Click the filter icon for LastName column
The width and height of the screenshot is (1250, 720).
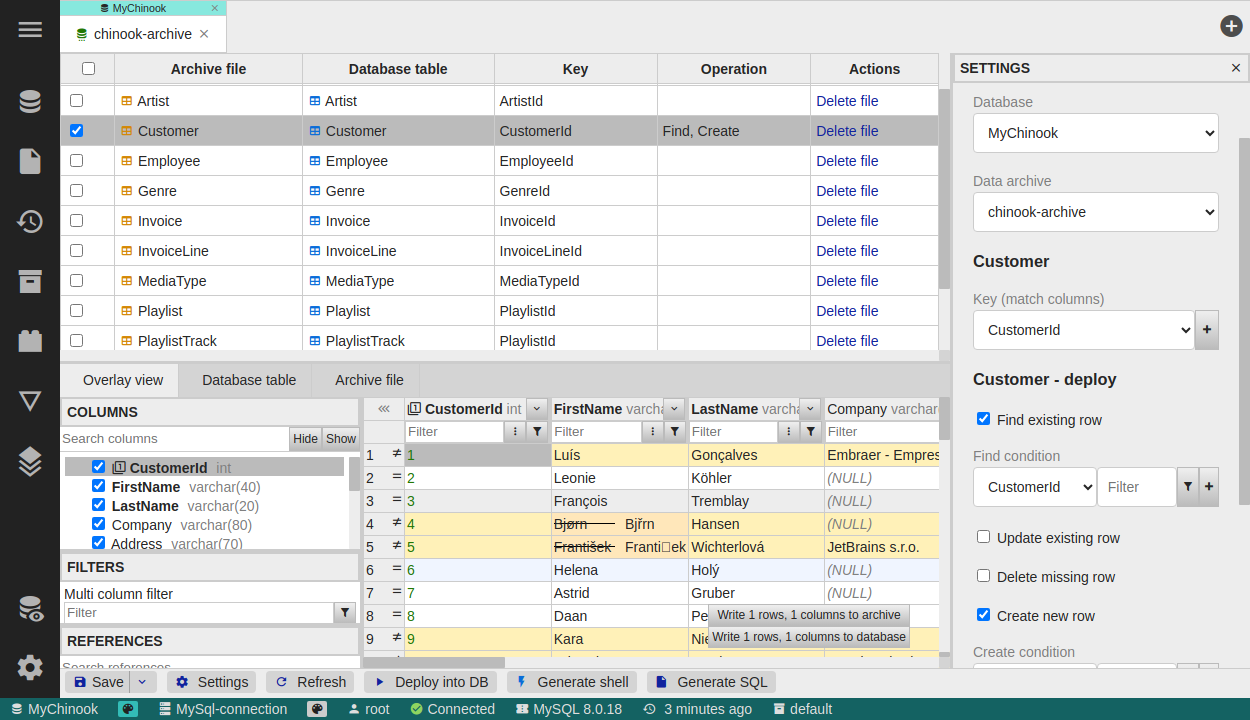pos(811,432)
